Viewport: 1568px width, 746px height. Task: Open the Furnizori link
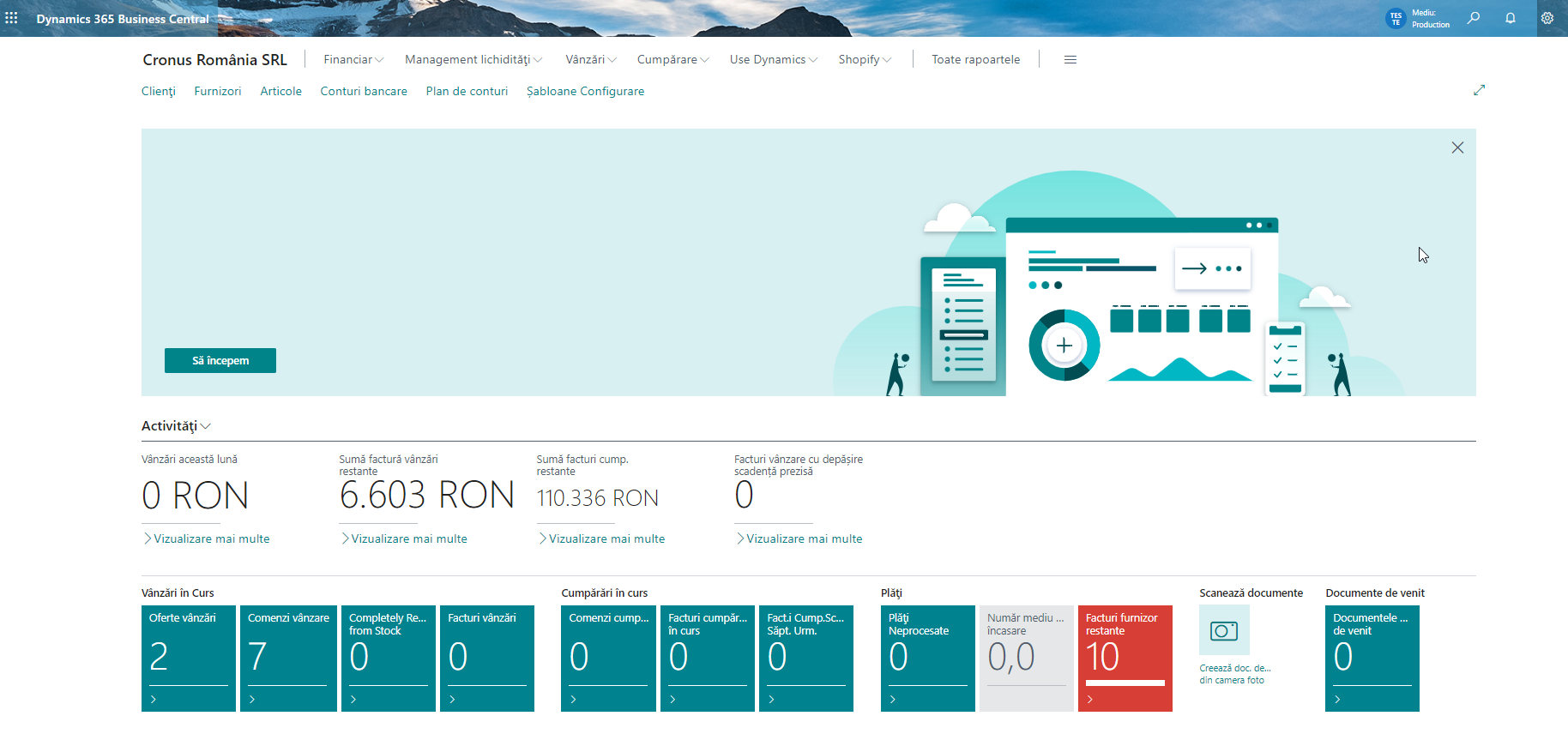[x=217, y=92]
